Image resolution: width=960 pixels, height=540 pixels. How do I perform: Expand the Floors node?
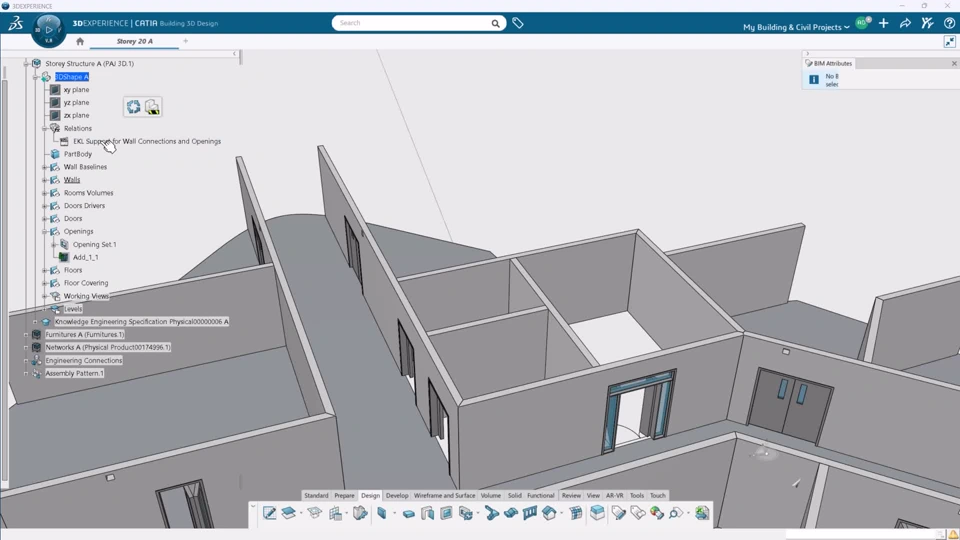[x=45, y=270]
